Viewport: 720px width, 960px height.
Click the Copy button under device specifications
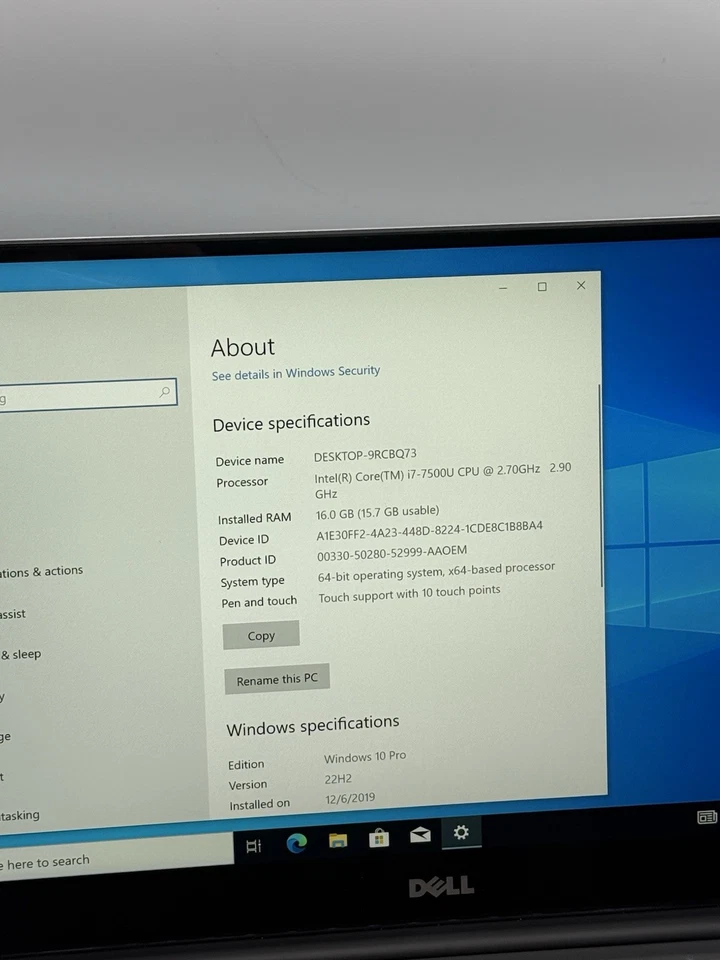(x=261, y=635)
